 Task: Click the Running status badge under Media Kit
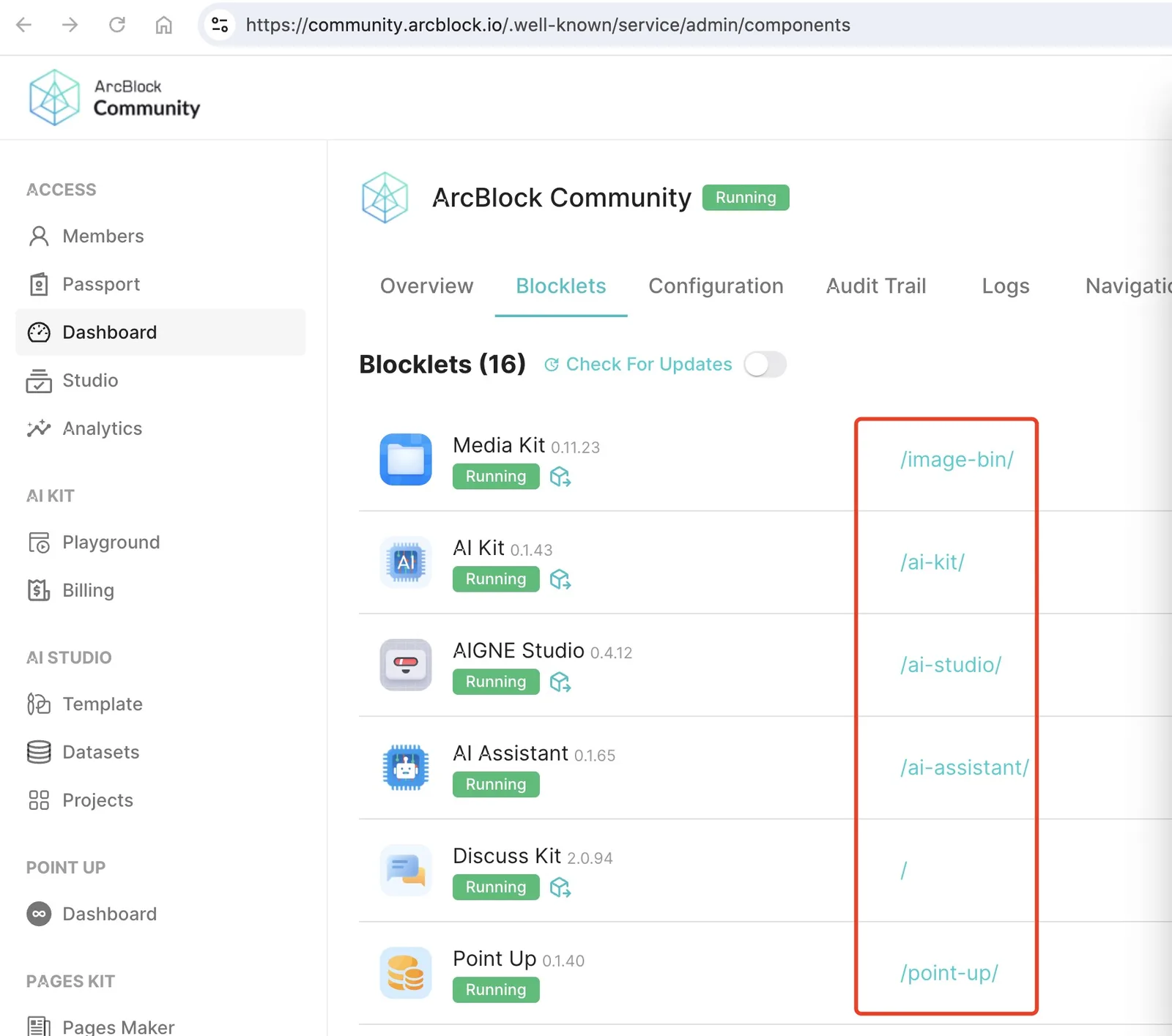[x=496, y=477]
